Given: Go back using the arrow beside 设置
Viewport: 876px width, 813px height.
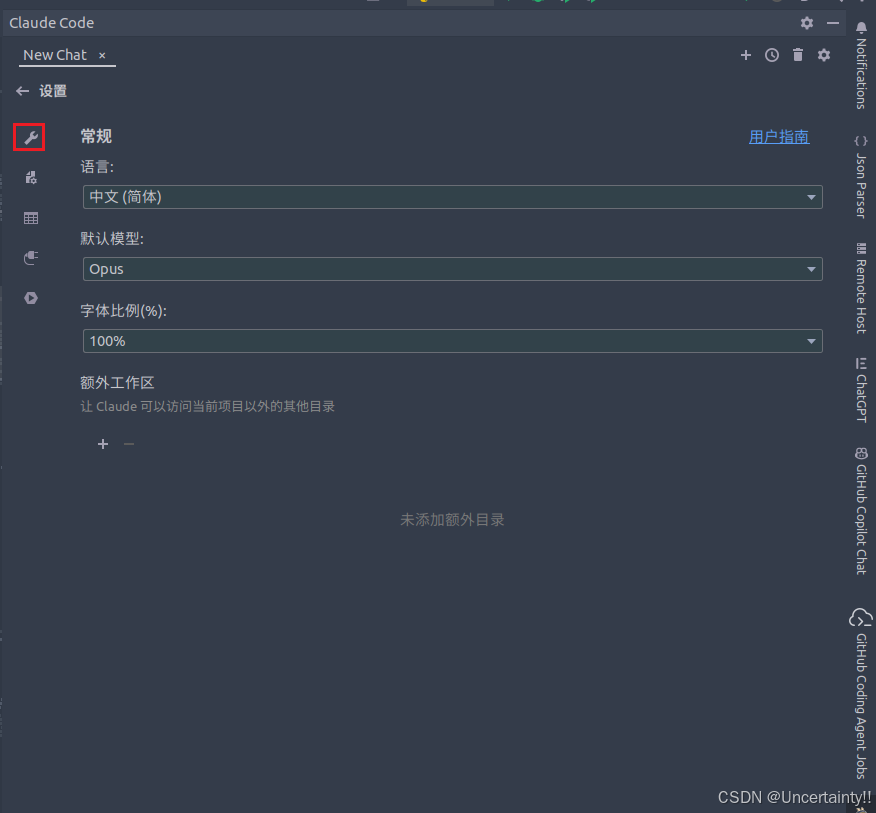Looking at the screenshot, I should tap(22, 91).
